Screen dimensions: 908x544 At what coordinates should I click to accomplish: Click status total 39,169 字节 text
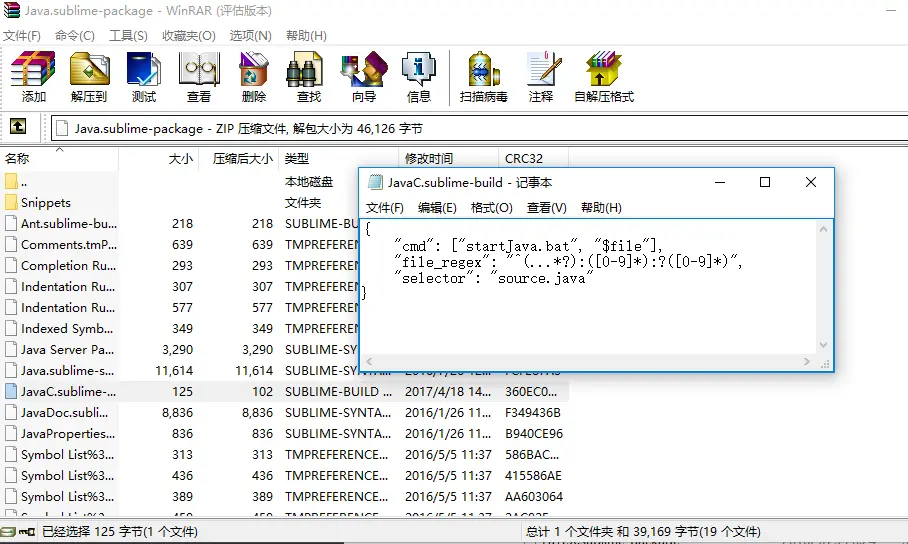pos(643,532)
